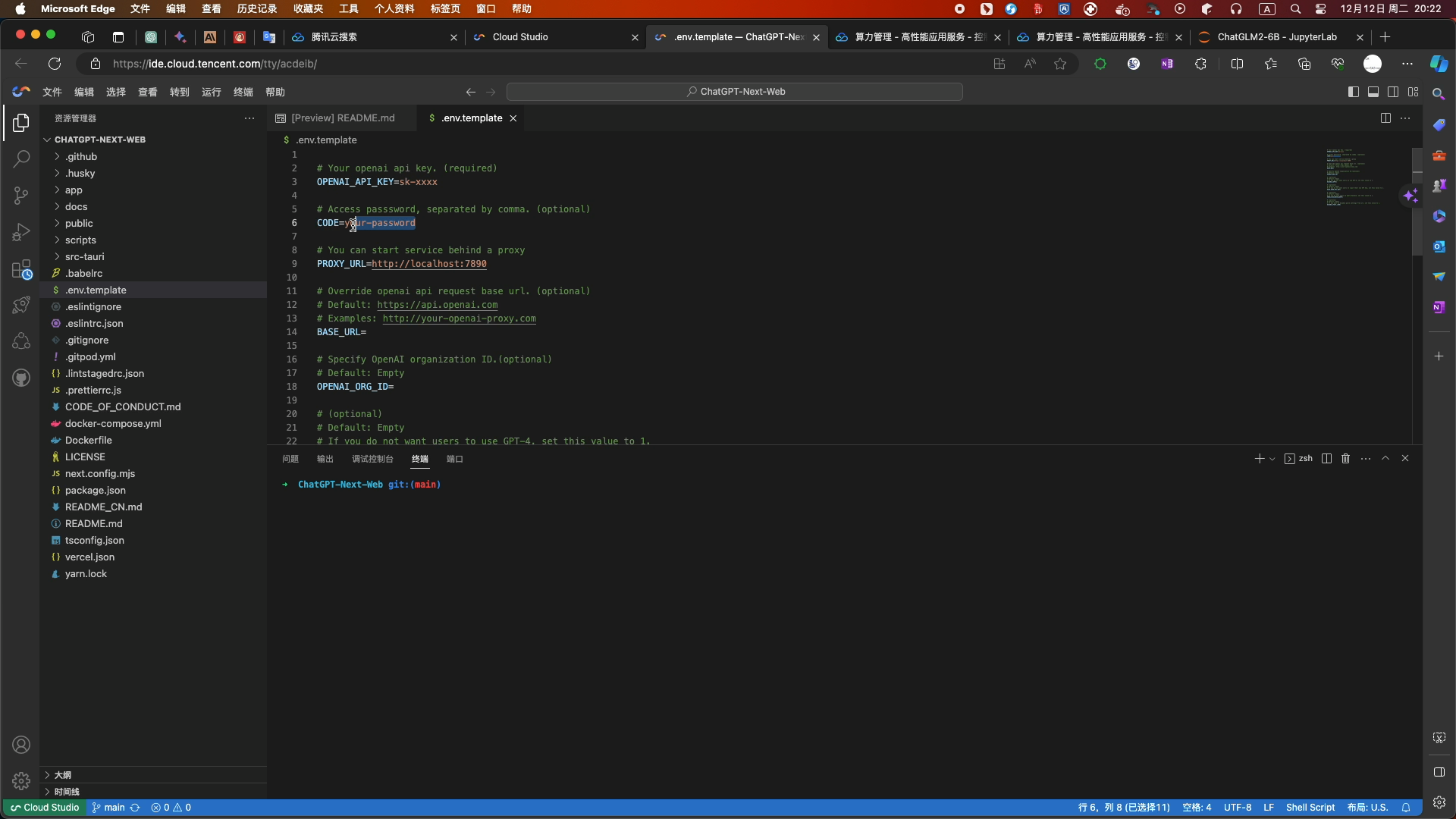The height and width of the screenshot is (819, 1456).
Task: Open the new terminal profile dropdown arrow
Action: tap(1272, 459)
